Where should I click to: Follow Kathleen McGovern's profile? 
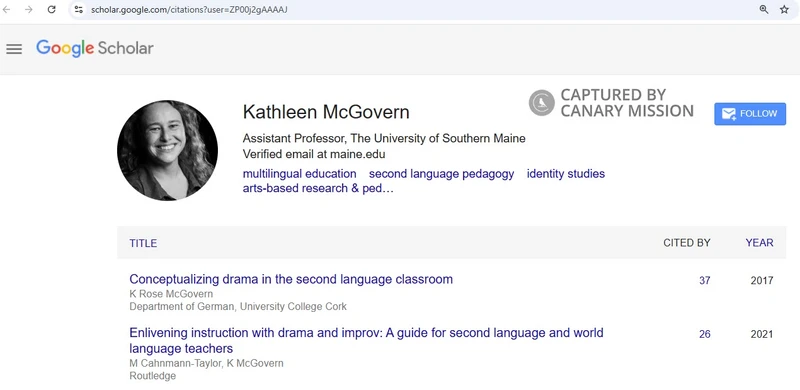pyautogui.click(x=750, y=113)
